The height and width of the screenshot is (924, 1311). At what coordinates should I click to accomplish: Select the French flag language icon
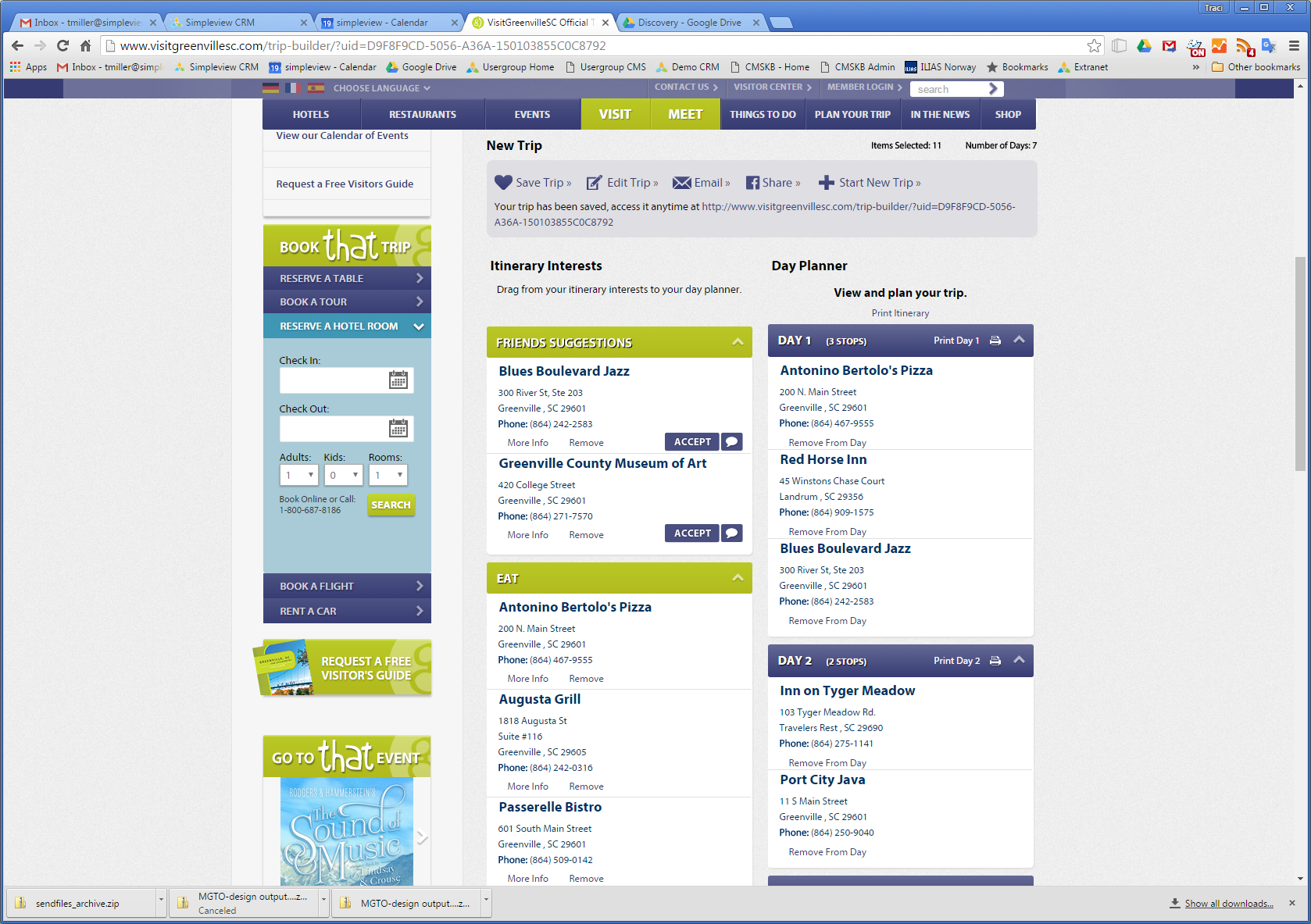click(x=293, y=87)
